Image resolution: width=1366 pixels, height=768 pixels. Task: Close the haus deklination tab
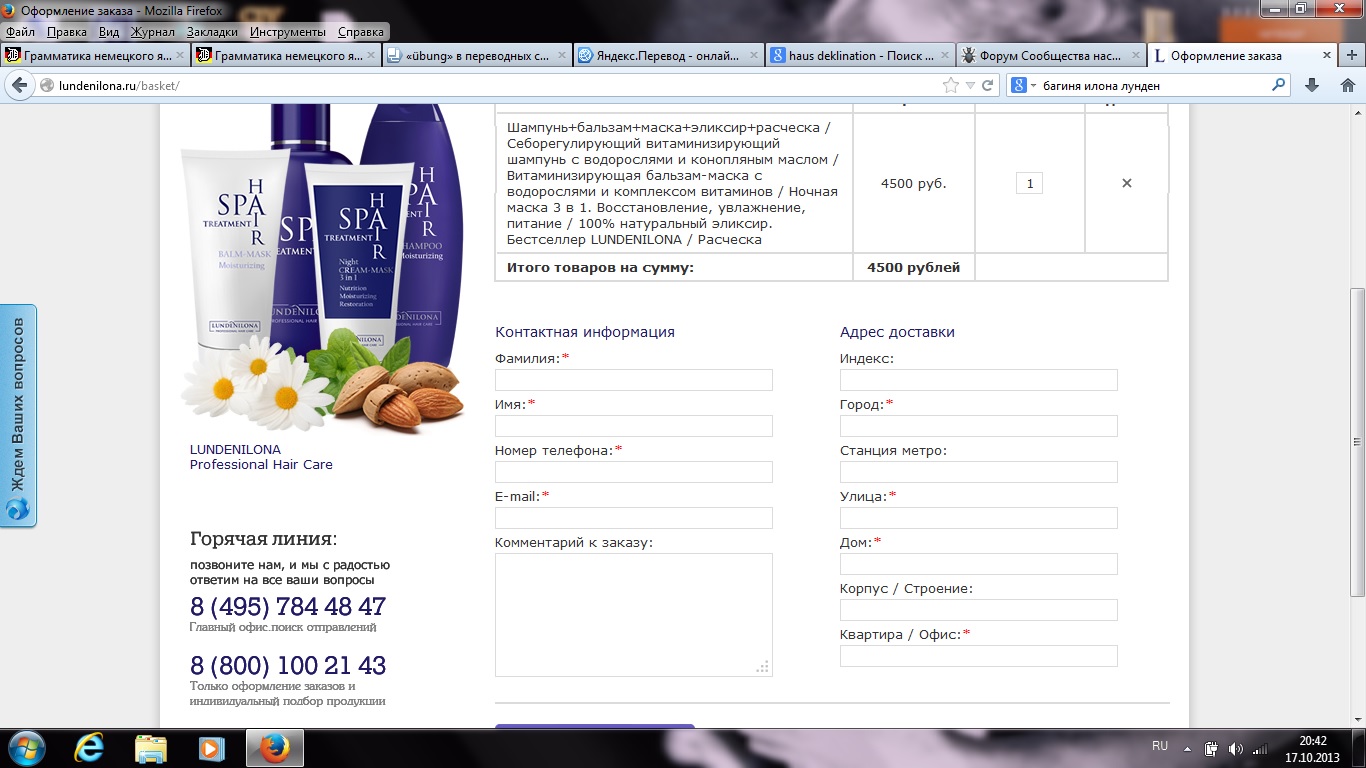tap(944, 56)
